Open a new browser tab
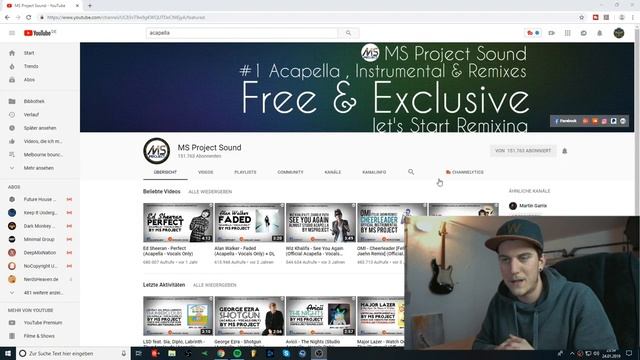 click(90, 6)
